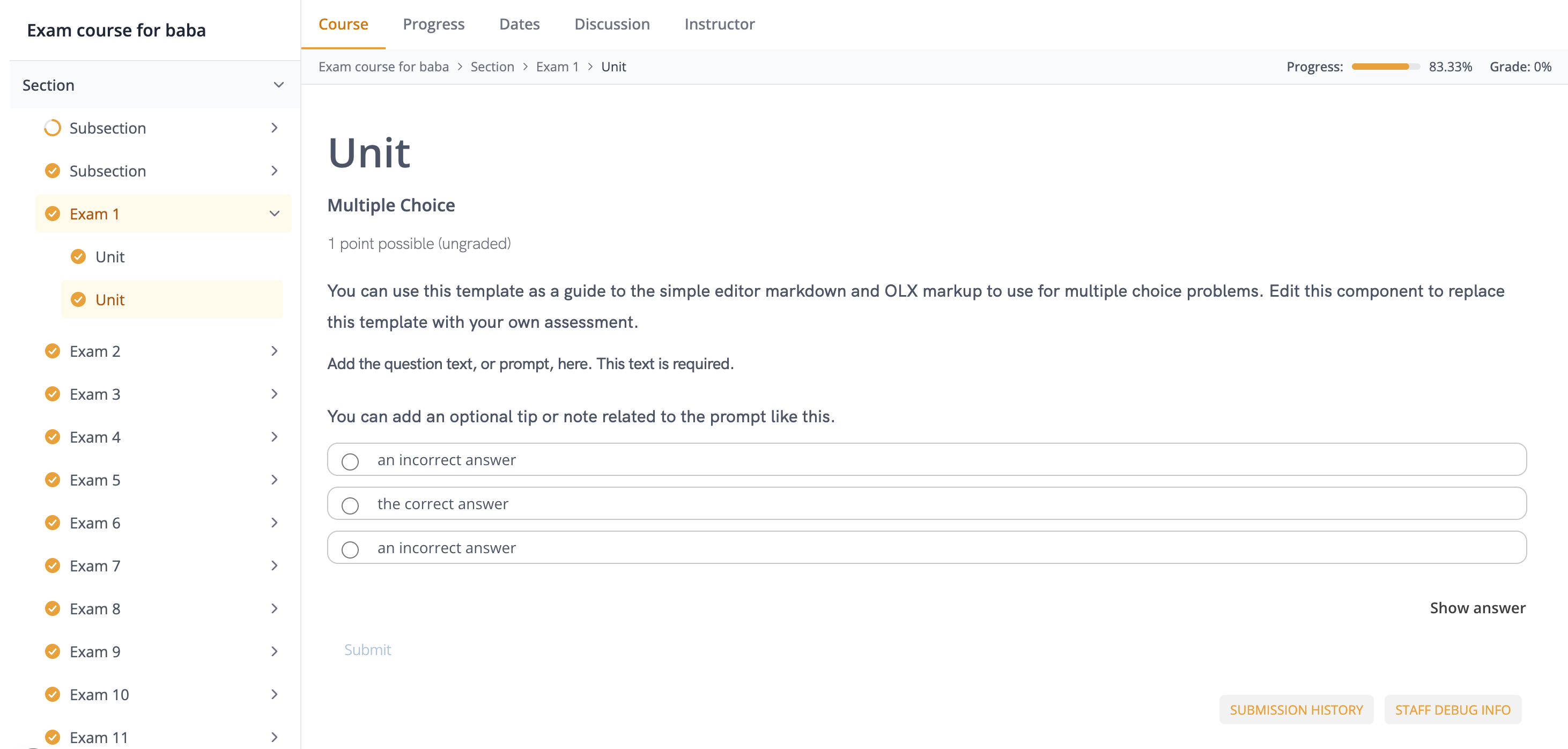Viewport: 1568px width, 749px height.
Task: Click the Unit breadcrumb text
Action: 613,67
